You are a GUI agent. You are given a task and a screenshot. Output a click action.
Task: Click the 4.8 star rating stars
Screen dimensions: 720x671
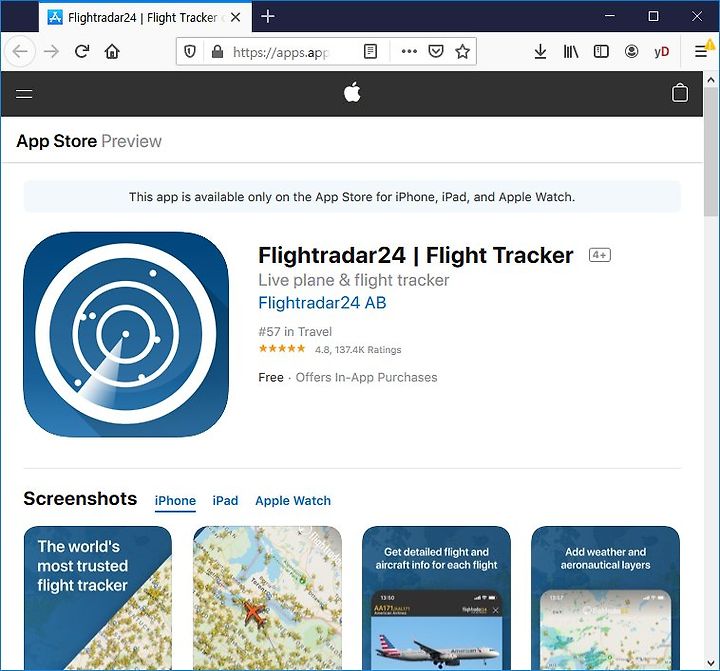coord(282,349)
